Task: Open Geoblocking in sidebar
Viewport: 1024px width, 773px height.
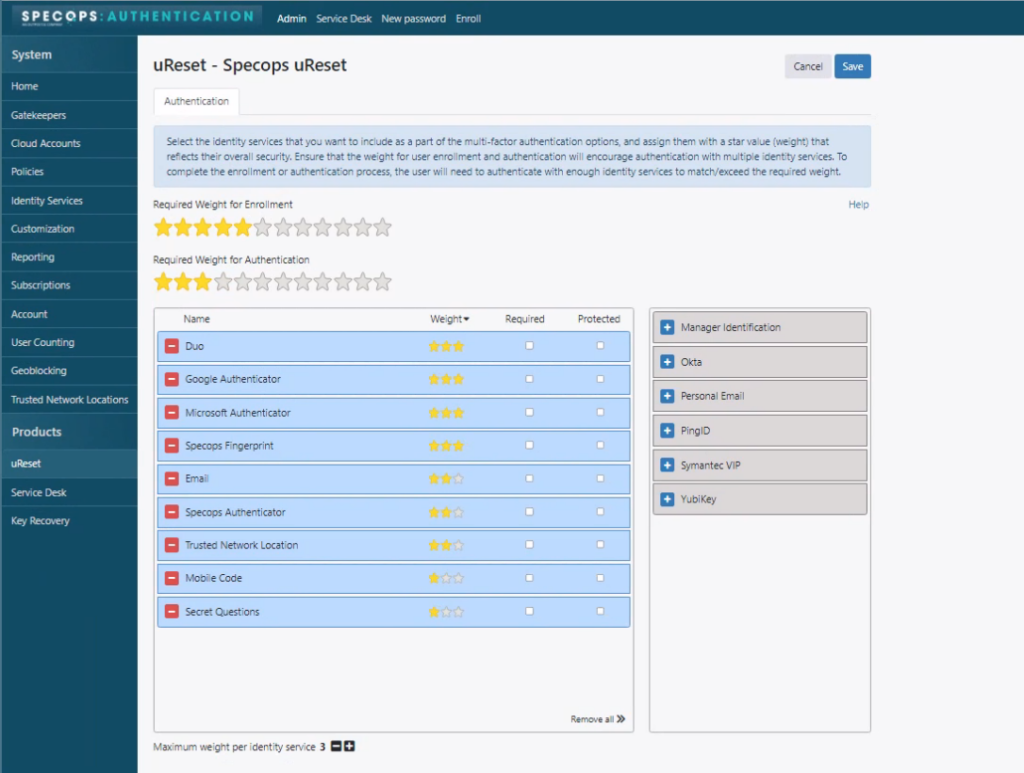Action: [x=69, y=371]
